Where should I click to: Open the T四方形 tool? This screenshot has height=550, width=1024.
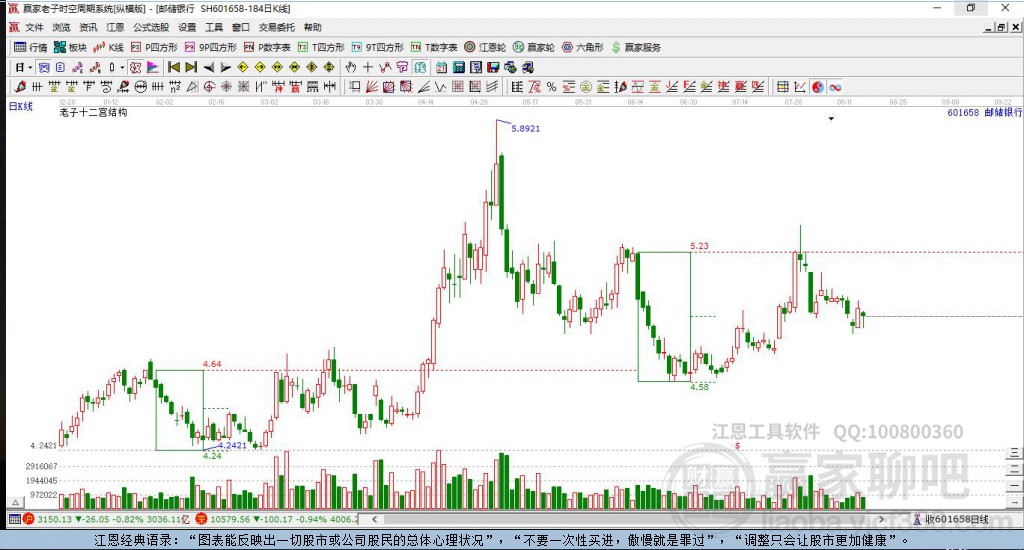pyautogui.click(x=321, y=48)
